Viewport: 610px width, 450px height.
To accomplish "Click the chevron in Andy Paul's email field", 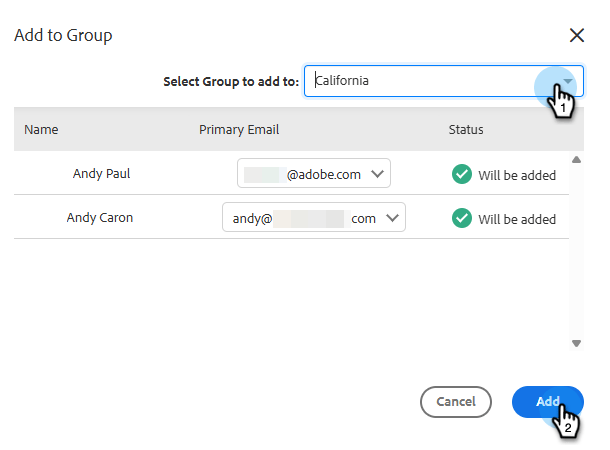I will (x=377, y=174).
